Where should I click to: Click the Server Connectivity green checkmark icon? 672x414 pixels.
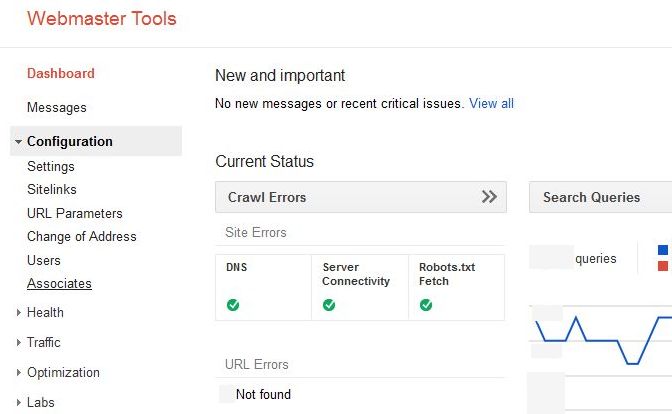tap(329, 305)
